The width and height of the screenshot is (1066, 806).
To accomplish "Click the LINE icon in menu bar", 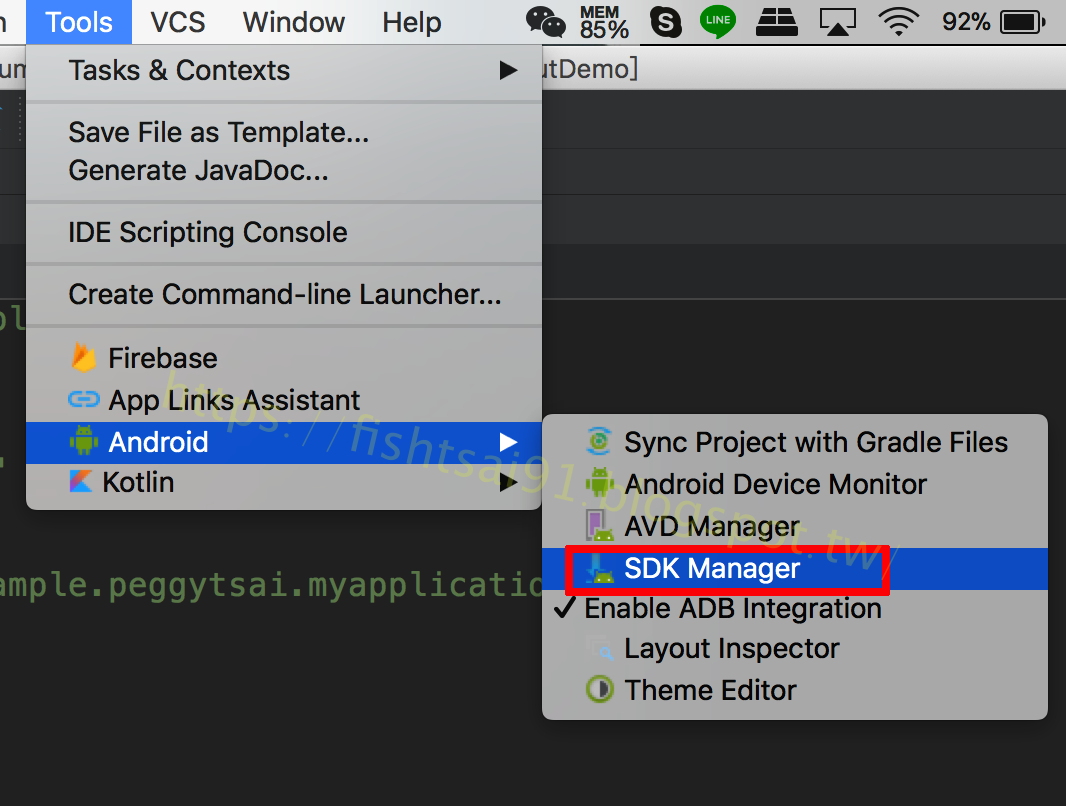I will pyautogui.click(x=718, y=22).
